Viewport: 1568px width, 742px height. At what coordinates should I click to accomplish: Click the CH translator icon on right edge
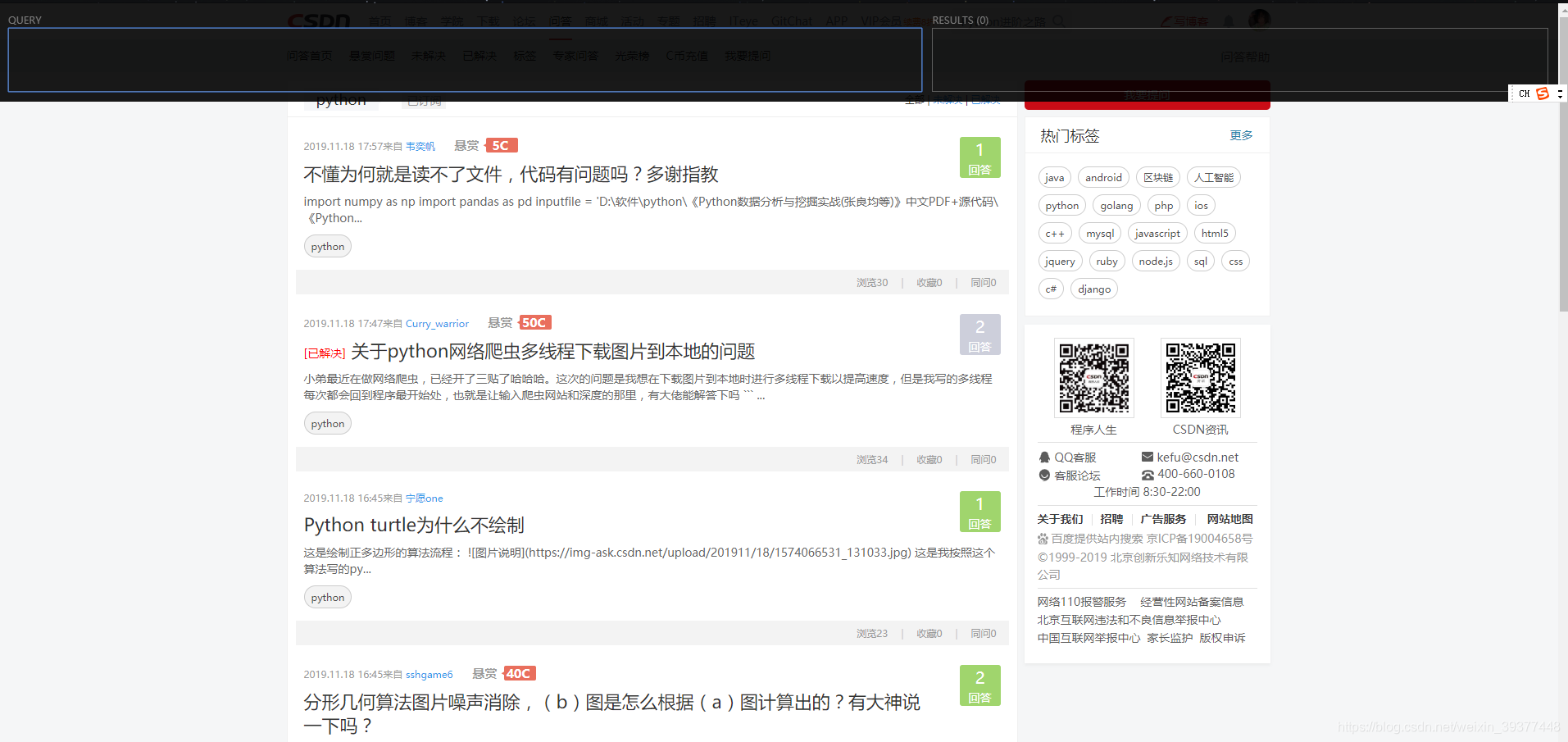click(x=1523, y=93)
